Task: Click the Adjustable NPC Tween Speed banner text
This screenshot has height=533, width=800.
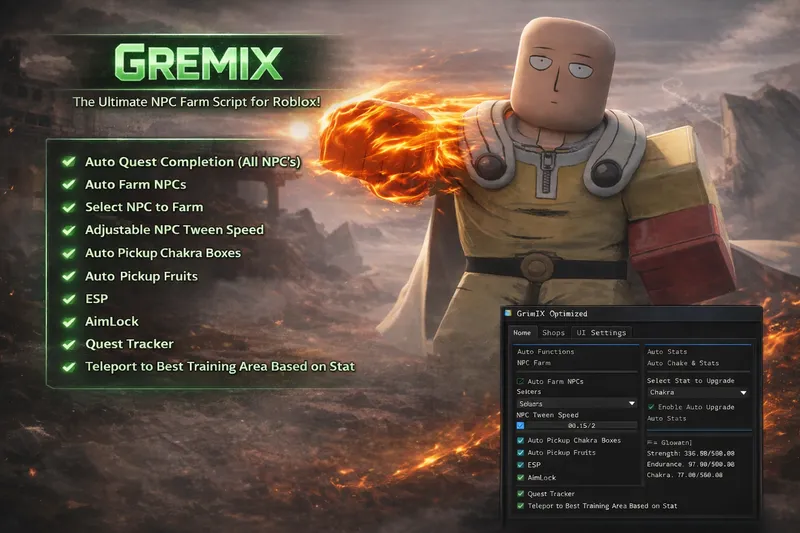Action: (x=174, y=230)
